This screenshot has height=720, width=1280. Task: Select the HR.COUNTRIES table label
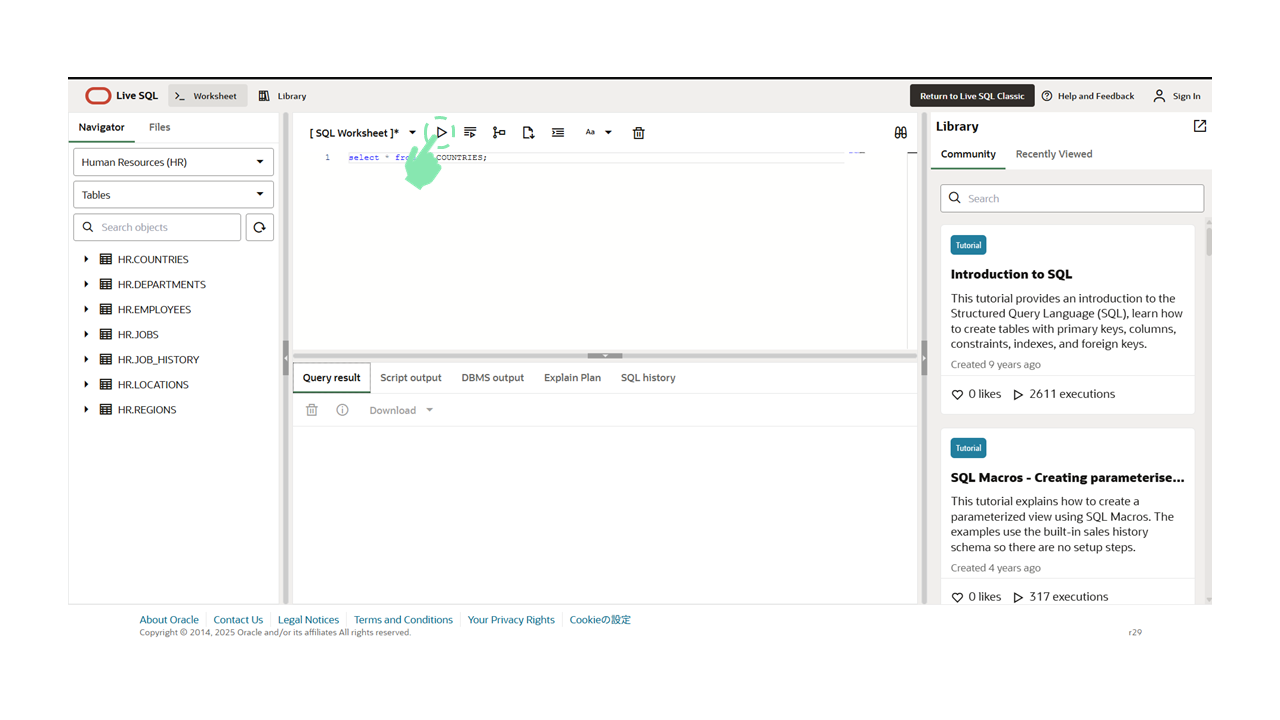point(153,259)
